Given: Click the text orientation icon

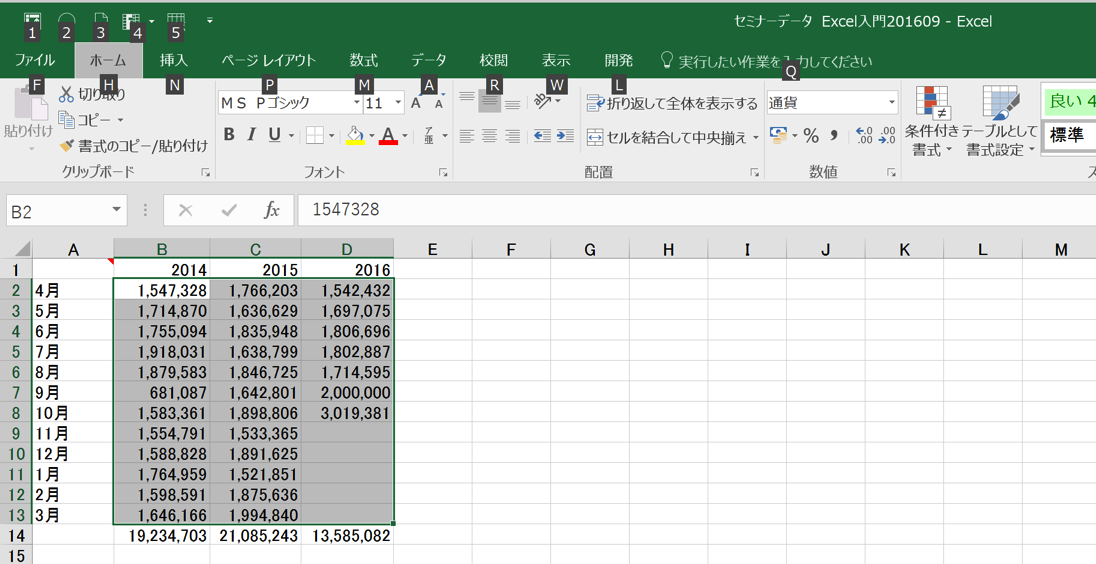Looking at the screenshot, I should [542, 102].
